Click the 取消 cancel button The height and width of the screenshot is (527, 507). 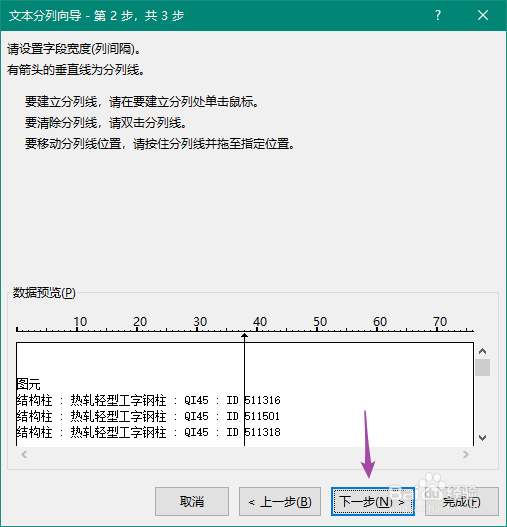[192, 501]
